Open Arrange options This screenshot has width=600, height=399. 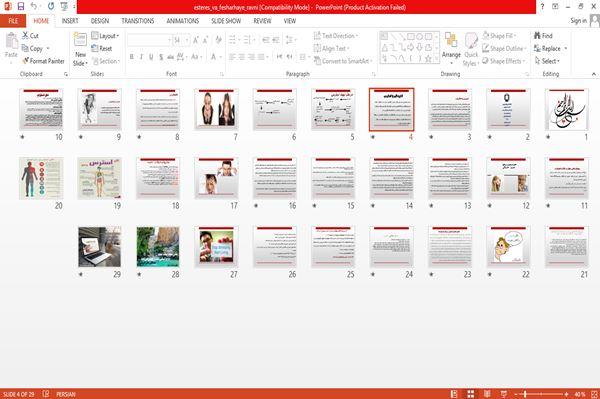point(451,49)
